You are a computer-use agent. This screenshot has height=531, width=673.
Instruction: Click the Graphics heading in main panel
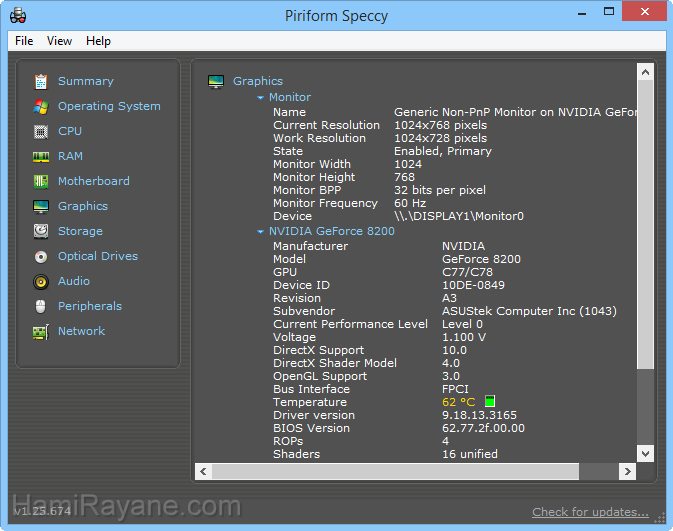(x=258, y=81)
